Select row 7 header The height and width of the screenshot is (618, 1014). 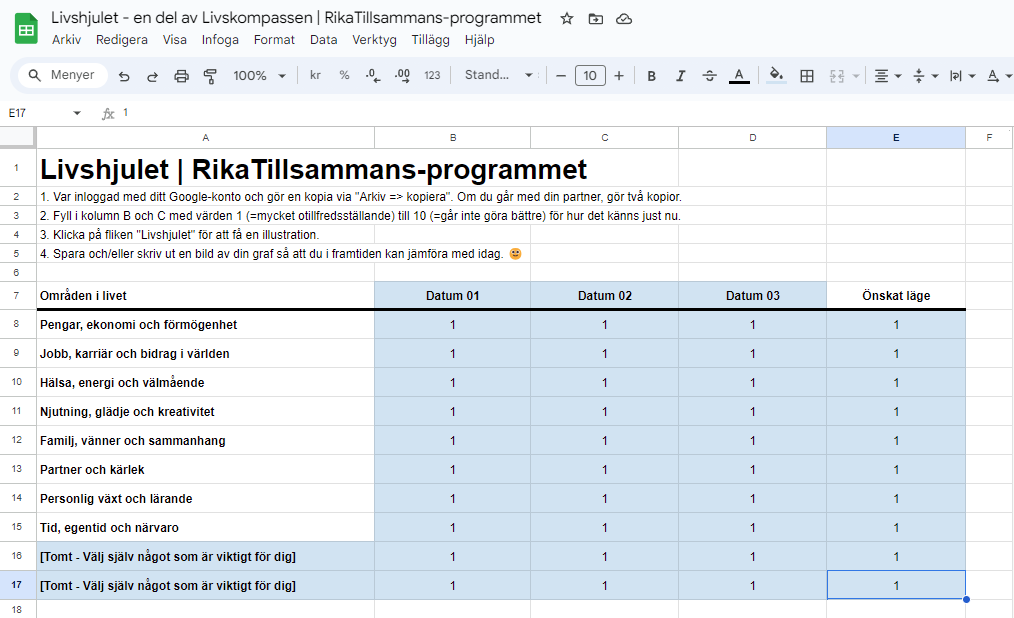(x=17, y=295)
